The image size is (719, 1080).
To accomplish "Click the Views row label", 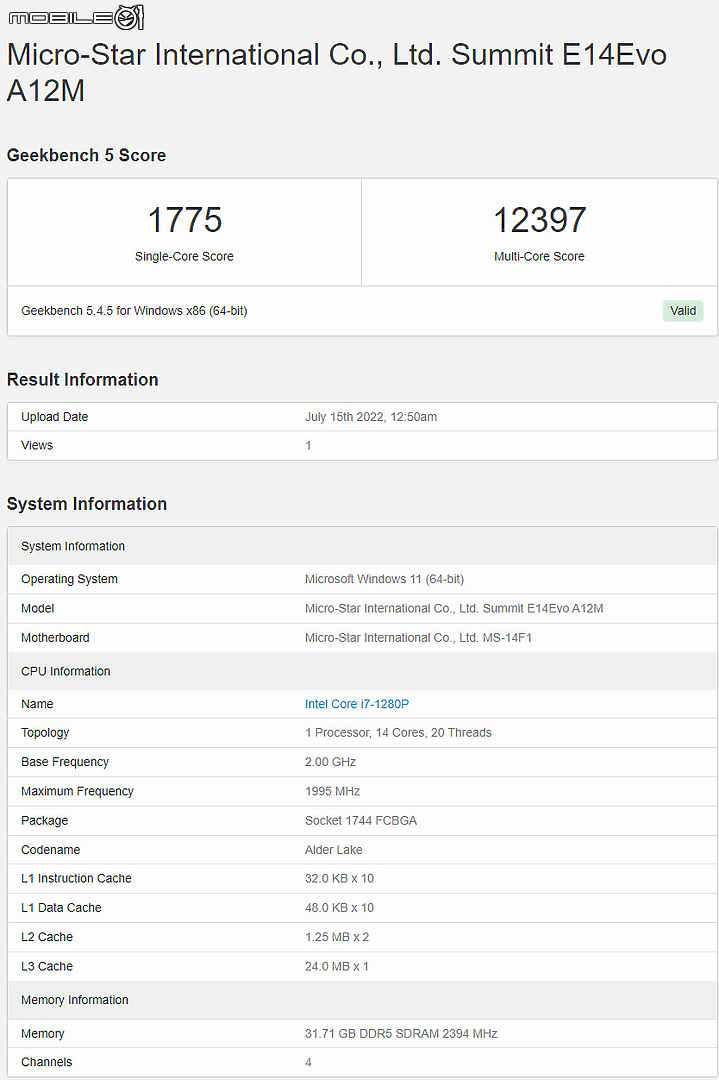I will point(37,445).
